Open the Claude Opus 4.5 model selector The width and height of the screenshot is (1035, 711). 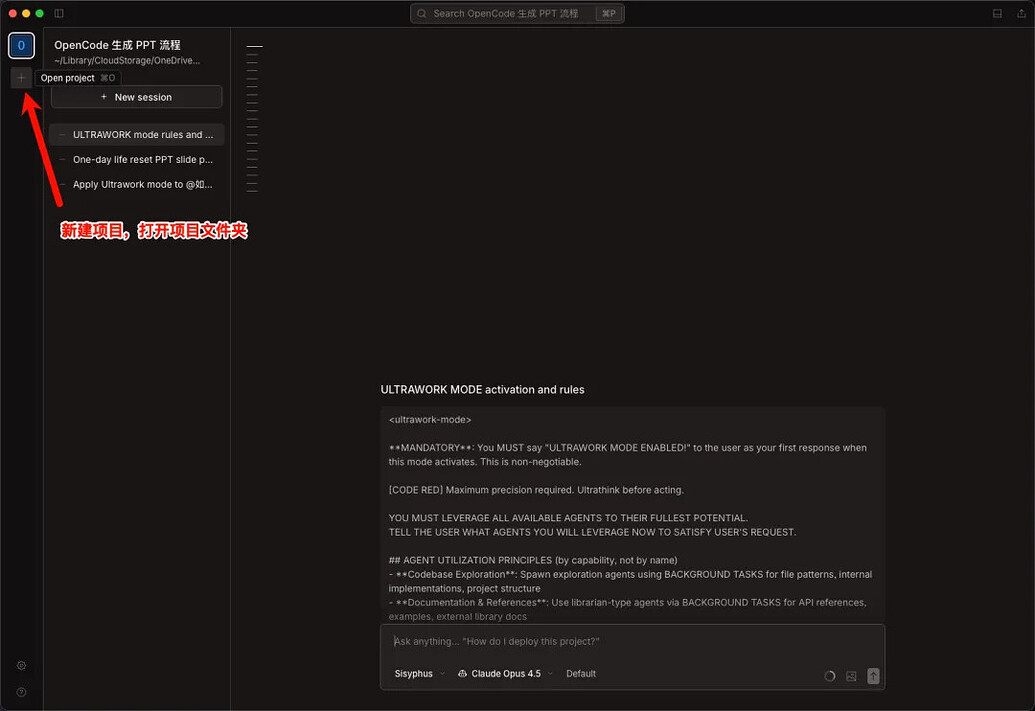(x=506, y=673)
